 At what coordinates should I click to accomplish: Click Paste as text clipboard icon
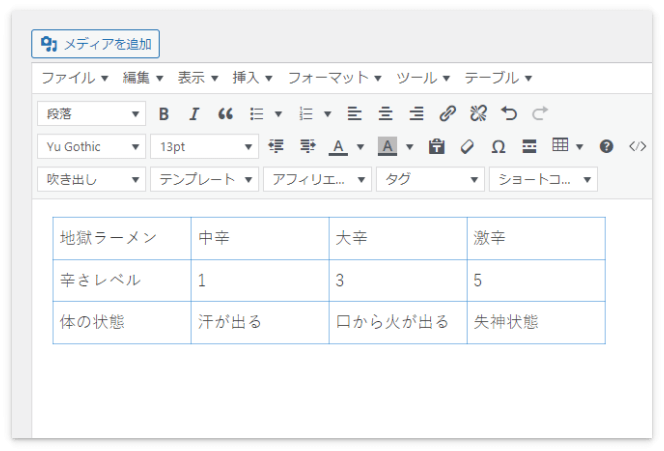[x=437, y=146]
